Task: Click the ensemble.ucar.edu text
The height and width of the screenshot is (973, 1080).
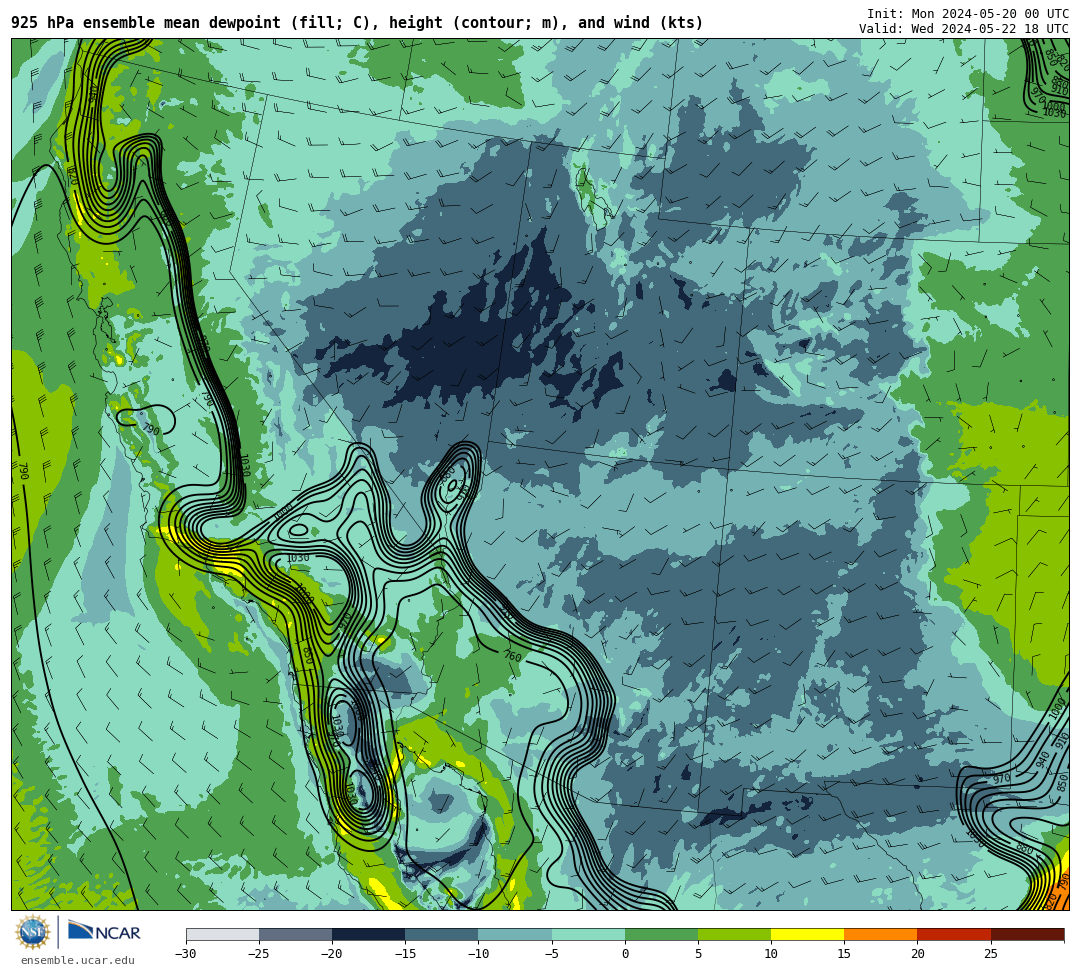Action: point(78,960)
